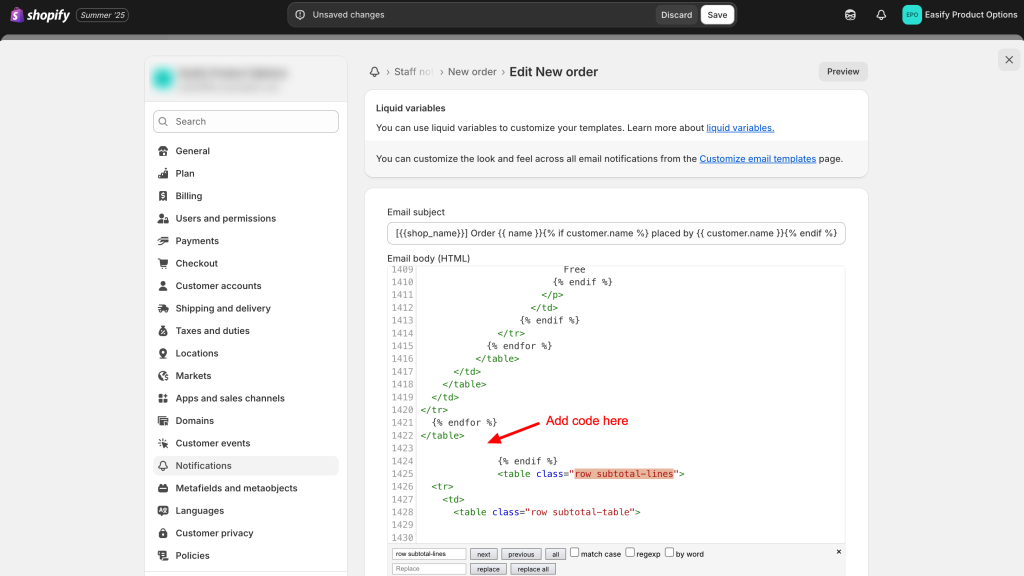Click the Plan icon in sidebar
Screen dimensions: 1024x576
coord(163,174)
